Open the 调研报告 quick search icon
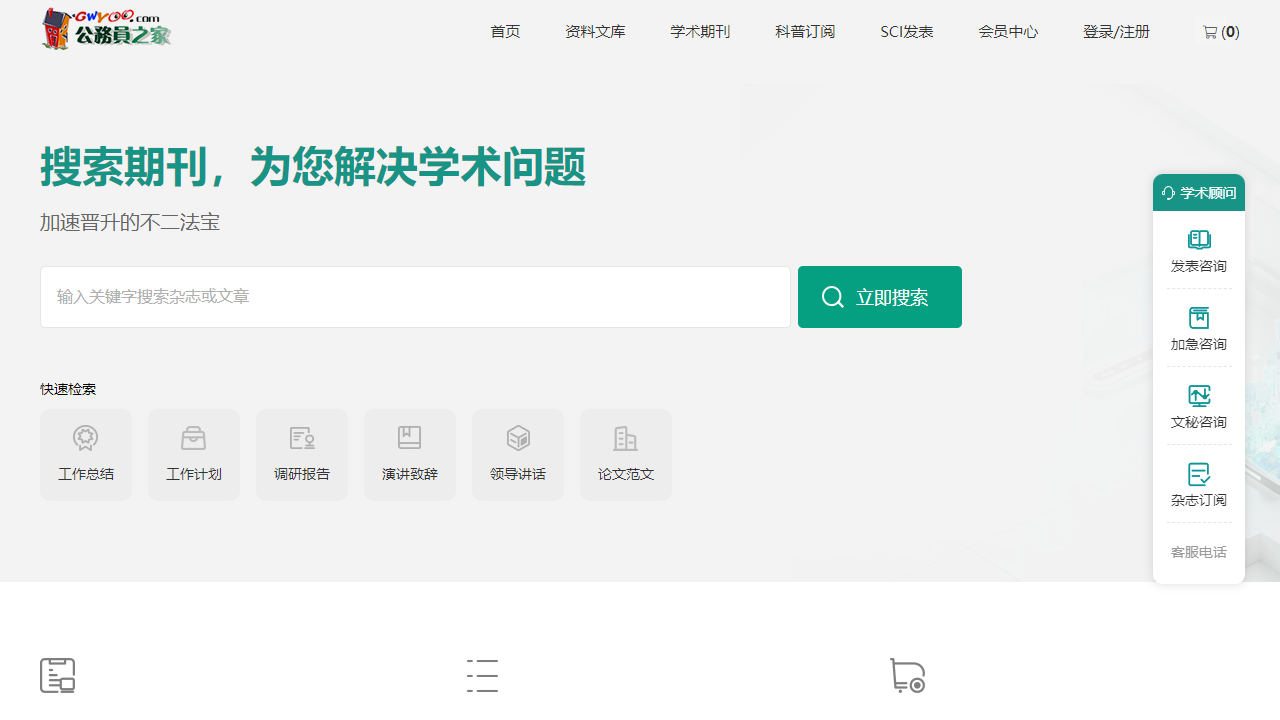Image resolution: width=1280 pixels, height=720 pixels. (x=302, y=437)
